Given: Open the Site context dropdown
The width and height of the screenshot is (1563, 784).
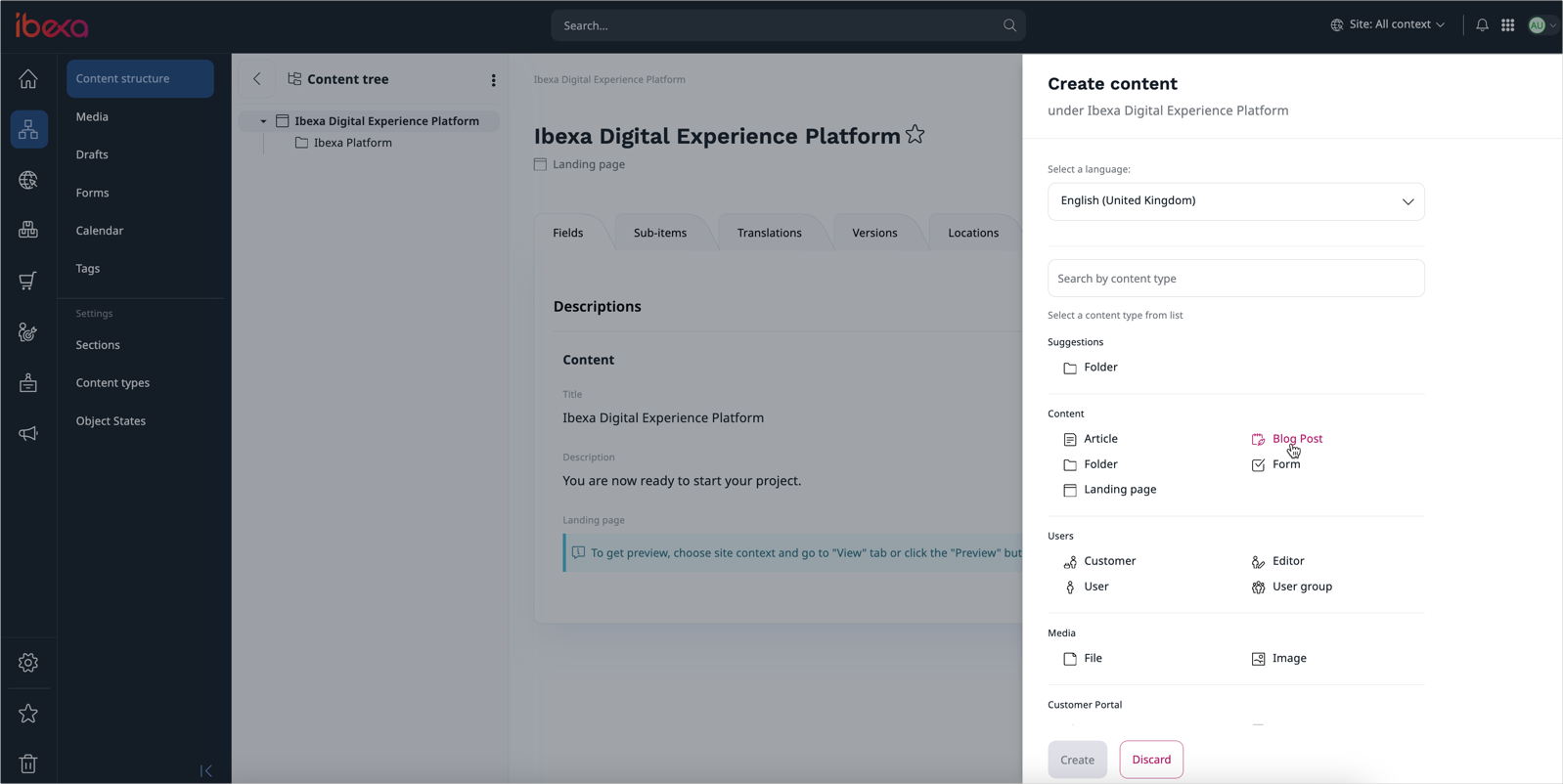Looking at the screenshot, I should [1388, 24].
